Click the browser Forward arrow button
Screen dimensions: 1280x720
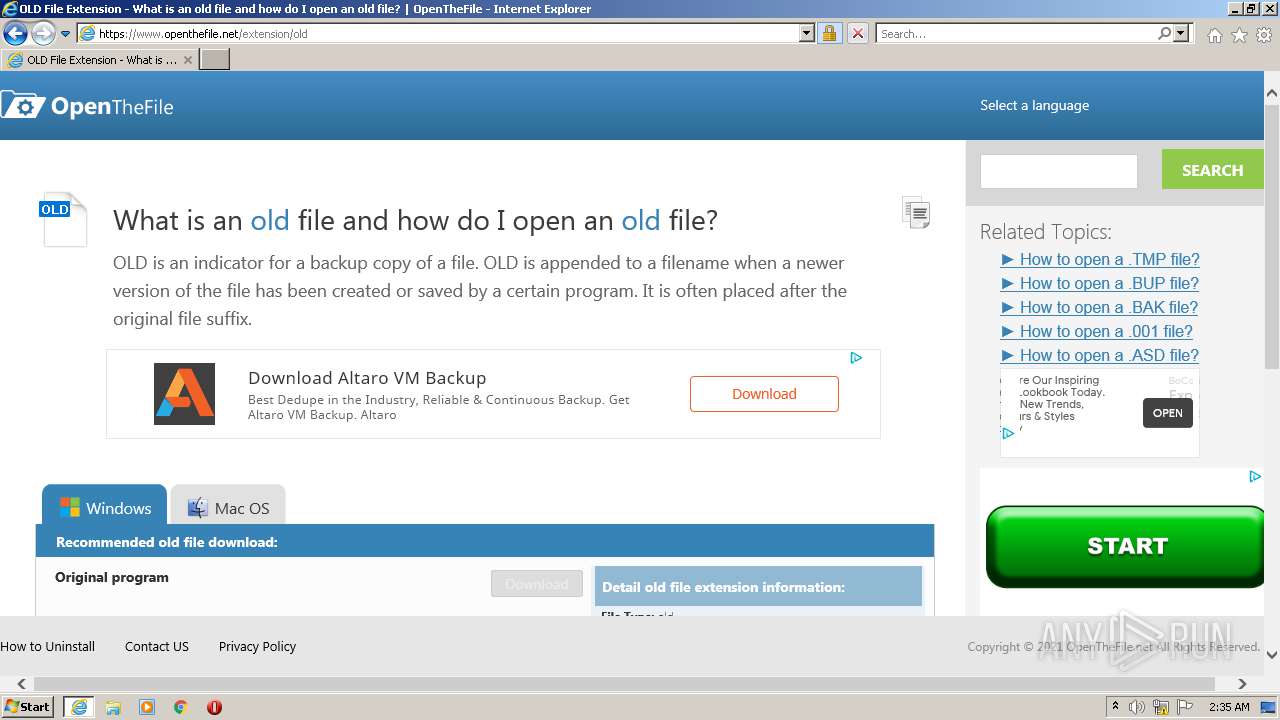[43, 34]
